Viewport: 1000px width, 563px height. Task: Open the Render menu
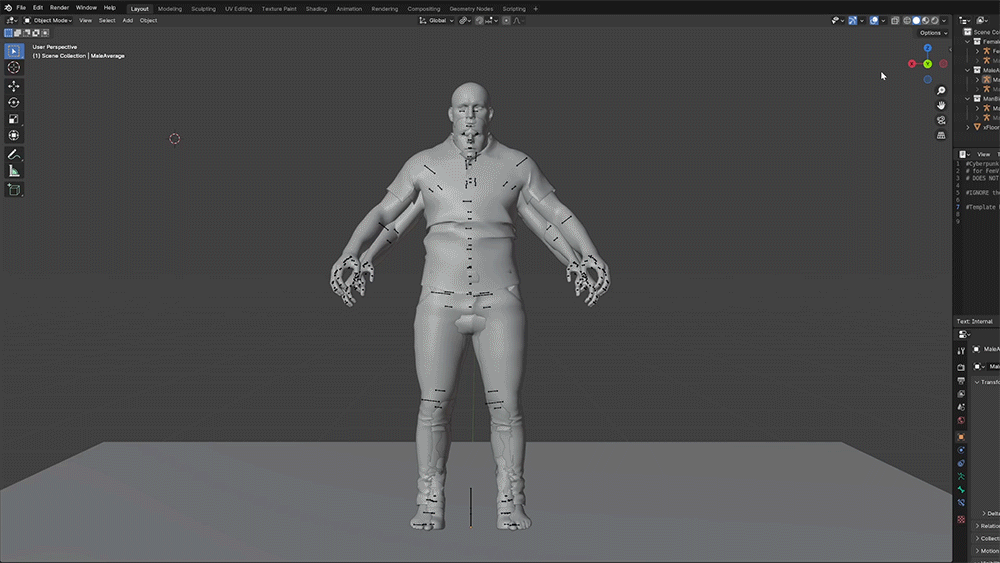point(60,8)
